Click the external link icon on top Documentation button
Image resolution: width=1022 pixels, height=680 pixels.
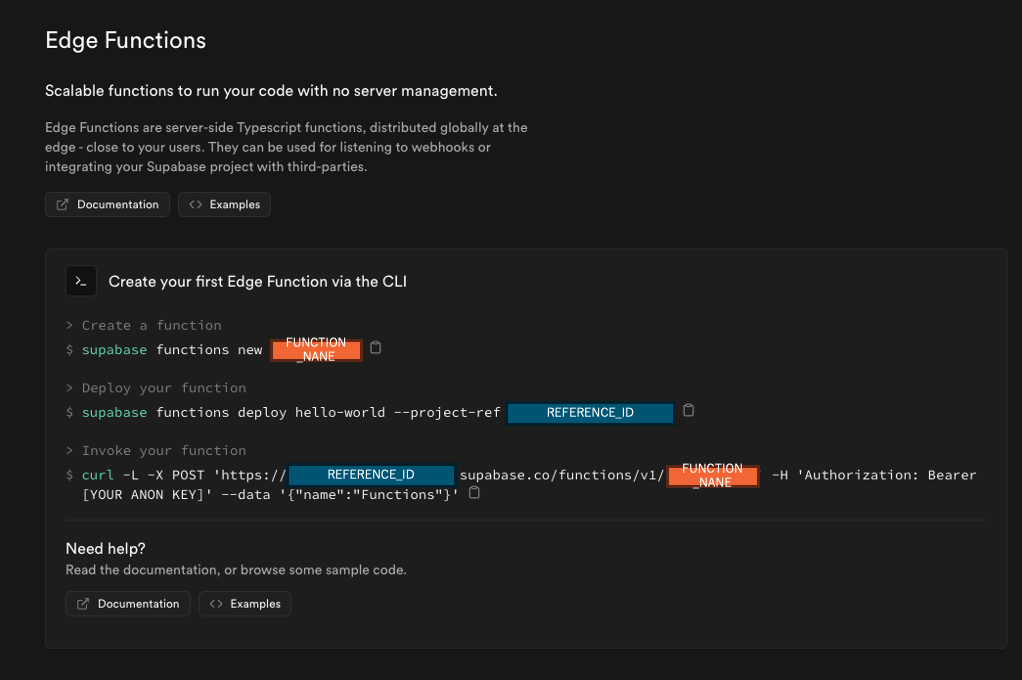pyautogui.click(x=63, y=204)
